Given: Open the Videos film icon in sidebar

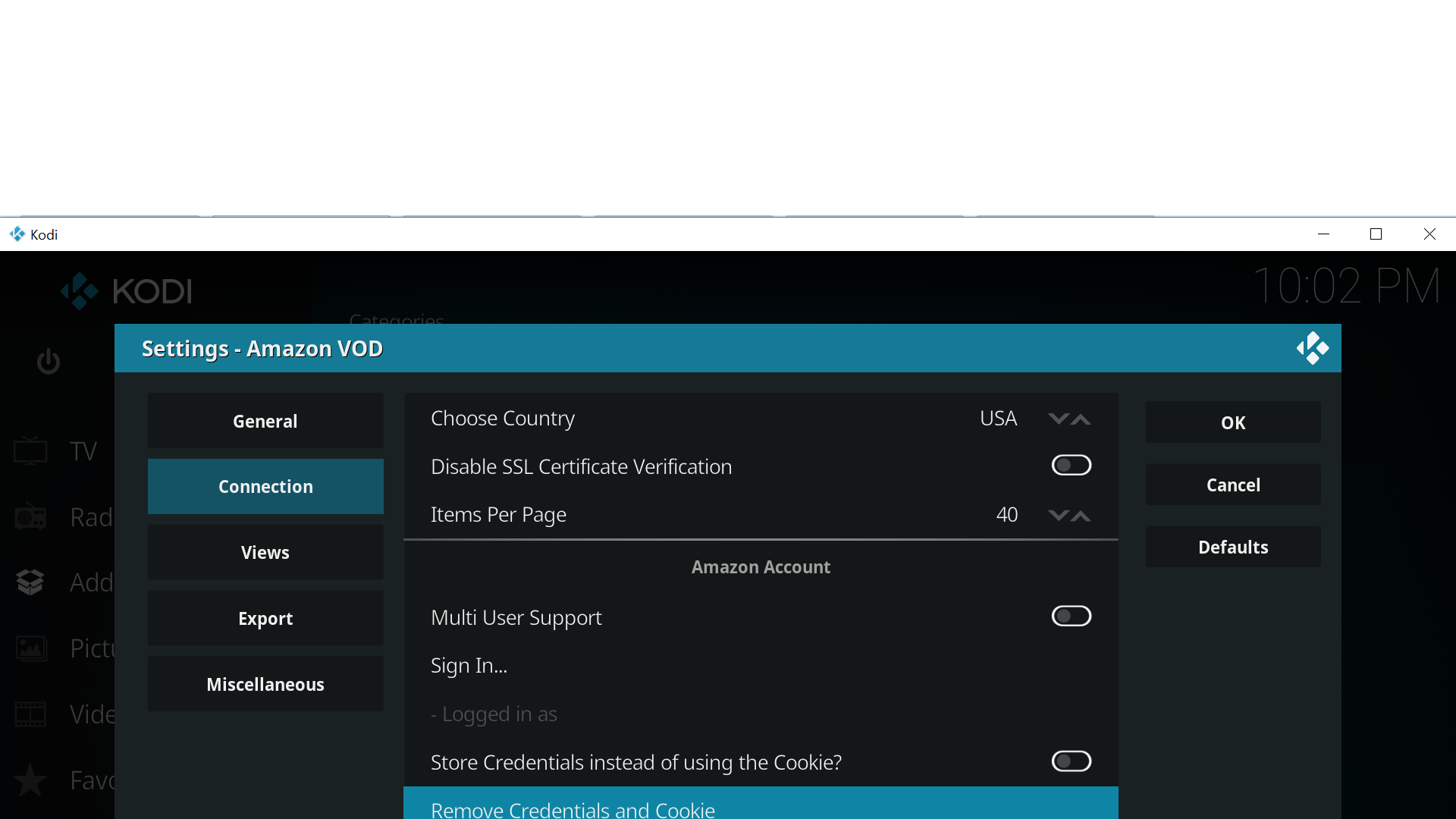Looking at the screenshot, I should pyautogui.click(x=30, y=714).
